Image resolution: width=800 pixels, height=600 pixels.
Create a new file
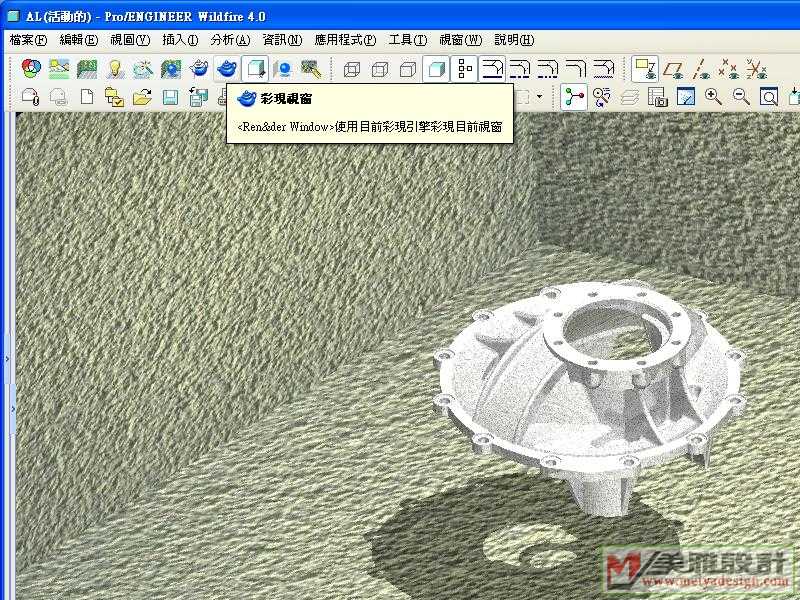coord(87,96)
